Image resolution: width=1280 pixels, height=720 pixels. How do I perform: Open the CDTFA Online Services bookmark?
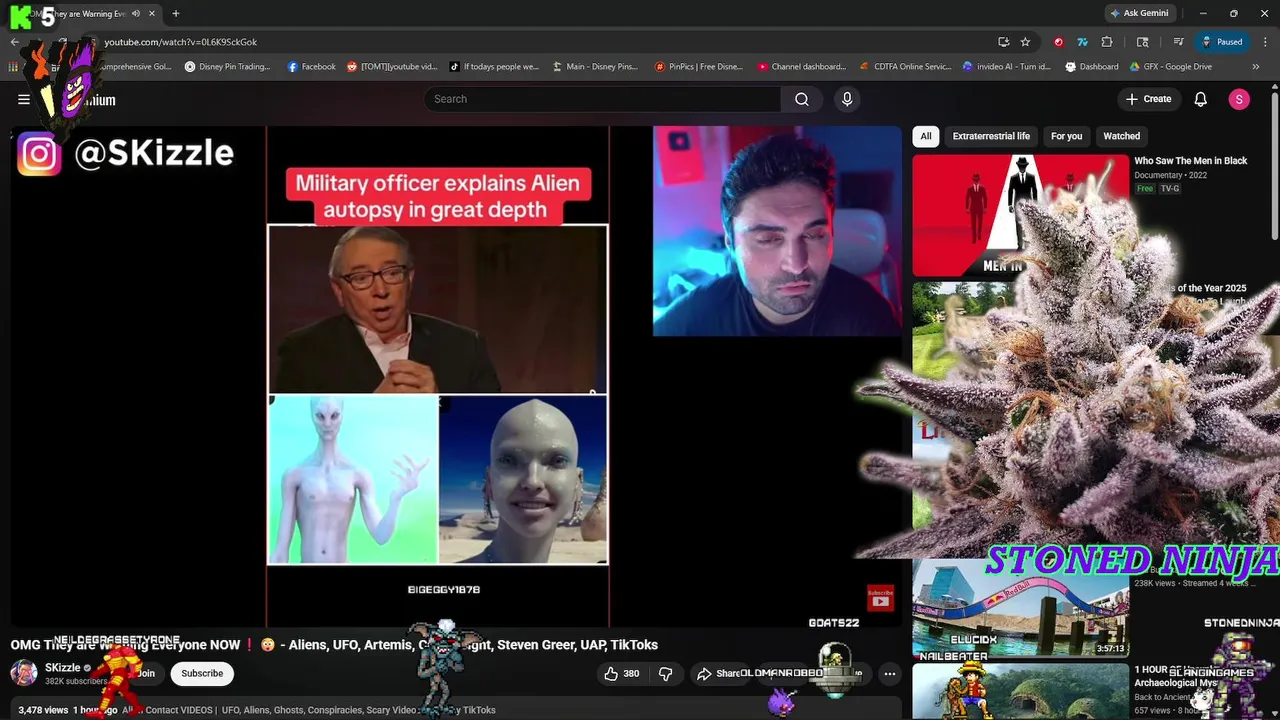906,67
